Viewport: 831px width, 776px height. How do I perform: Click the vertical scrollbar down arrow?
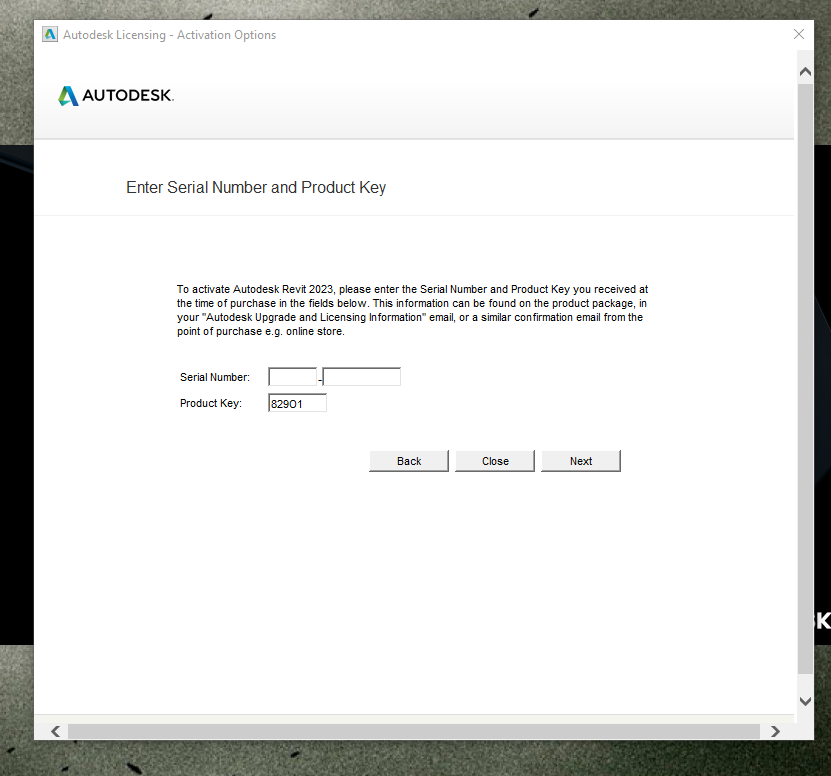tap(805, 701)
